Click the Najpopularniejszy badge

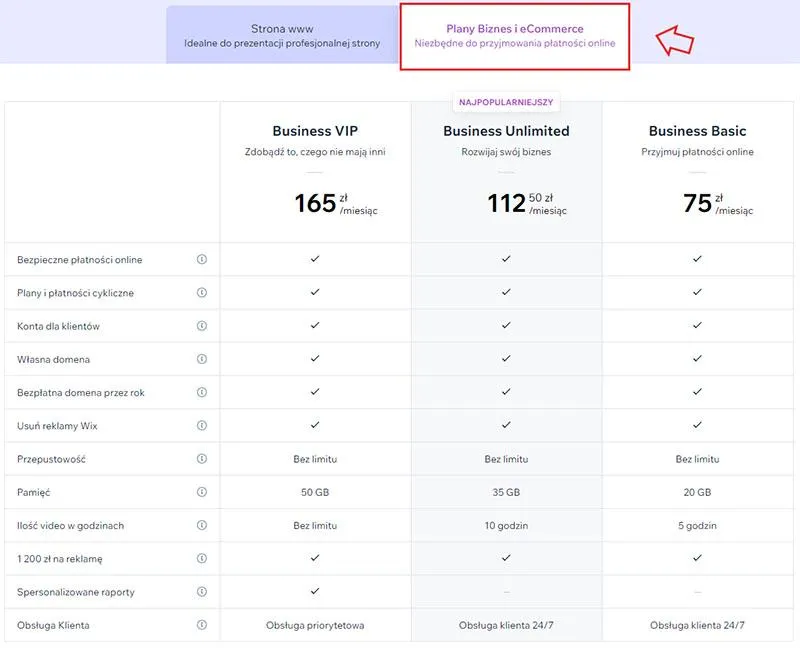pos(506,102)
